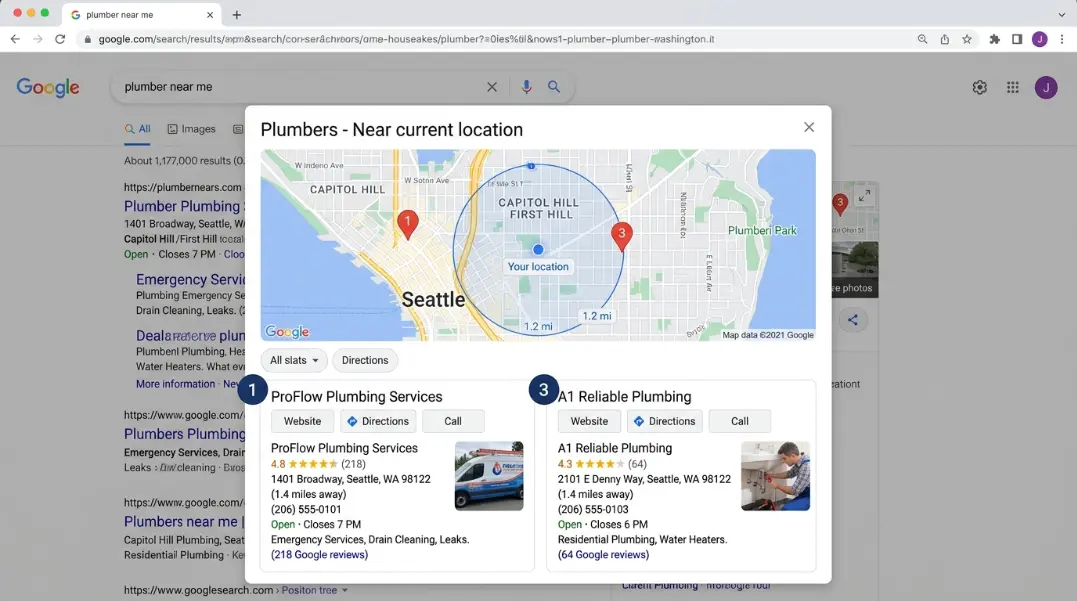Select the All results tab
Screen dimensions: 1077x601
point(137,129)
